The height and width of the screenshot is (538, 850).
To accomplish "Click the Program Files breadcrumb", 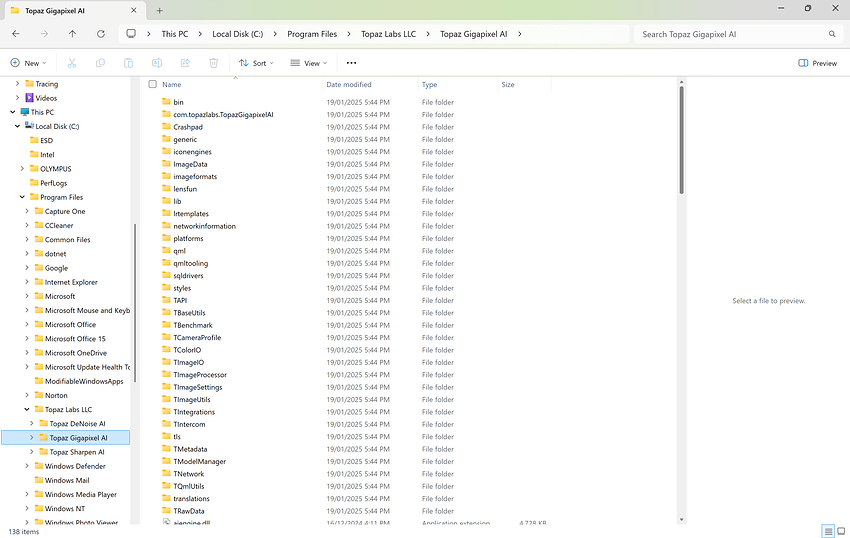I will coord(312,34).
